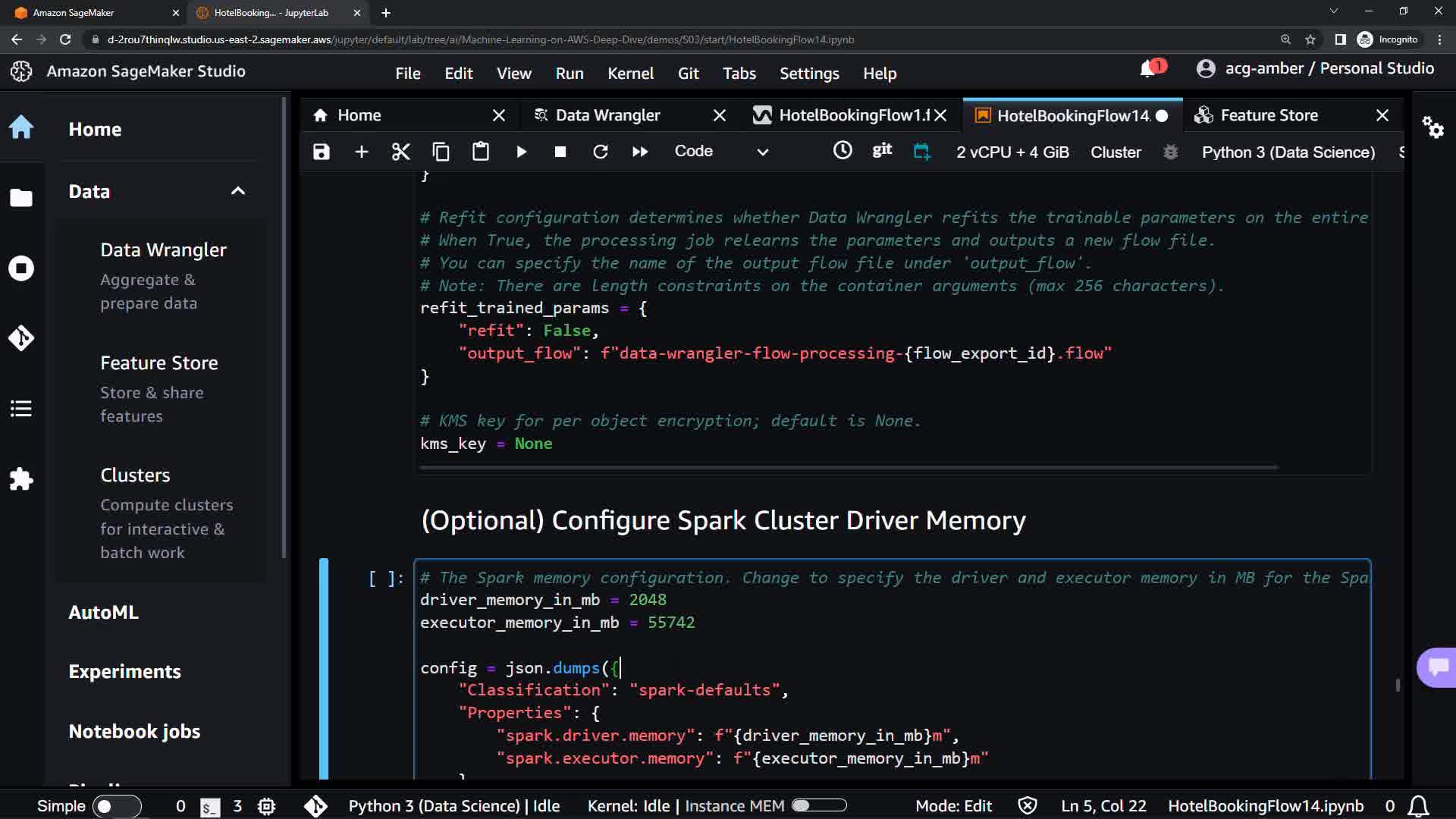
Task: Save the notebook with the save icon
Action: pos(322,152)
